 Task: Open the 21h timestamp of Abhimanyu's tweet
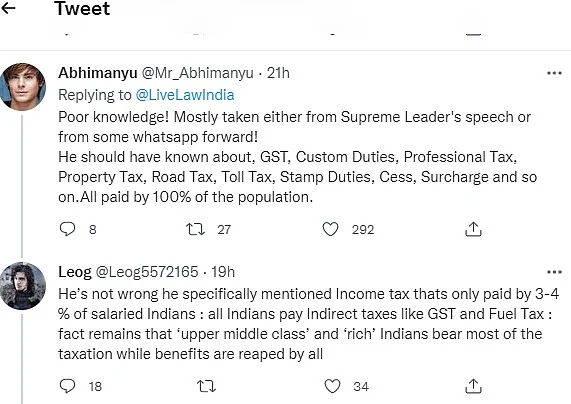[278, 73]
